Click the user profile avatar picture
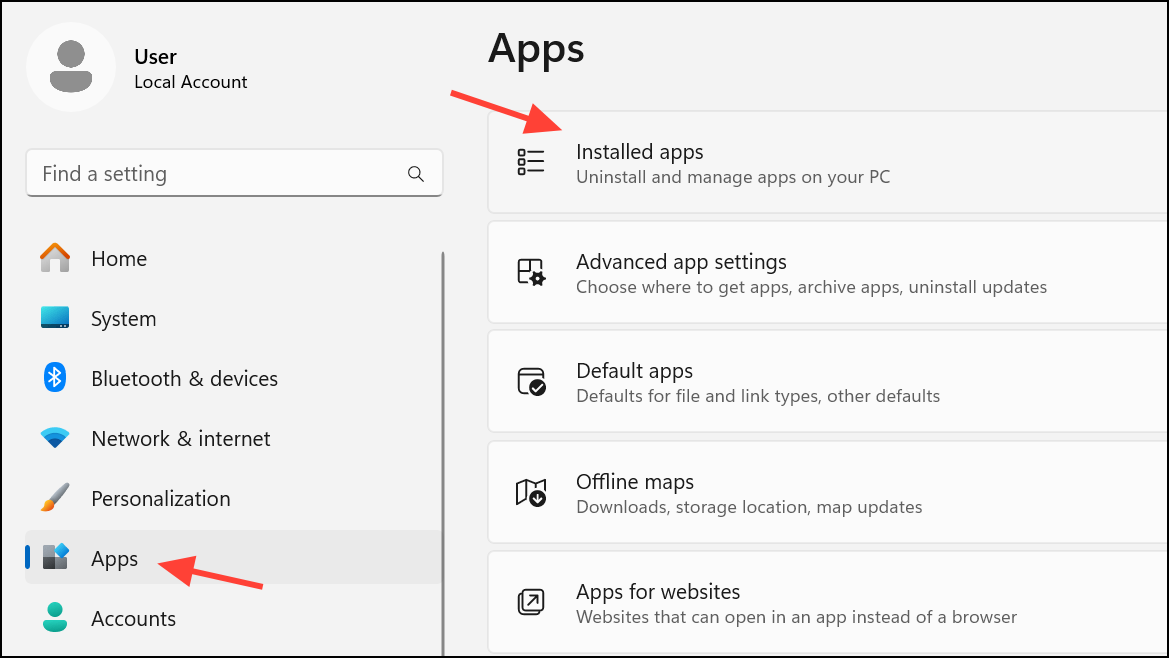This screenshot has width=1169, height=658. (71, 67)
